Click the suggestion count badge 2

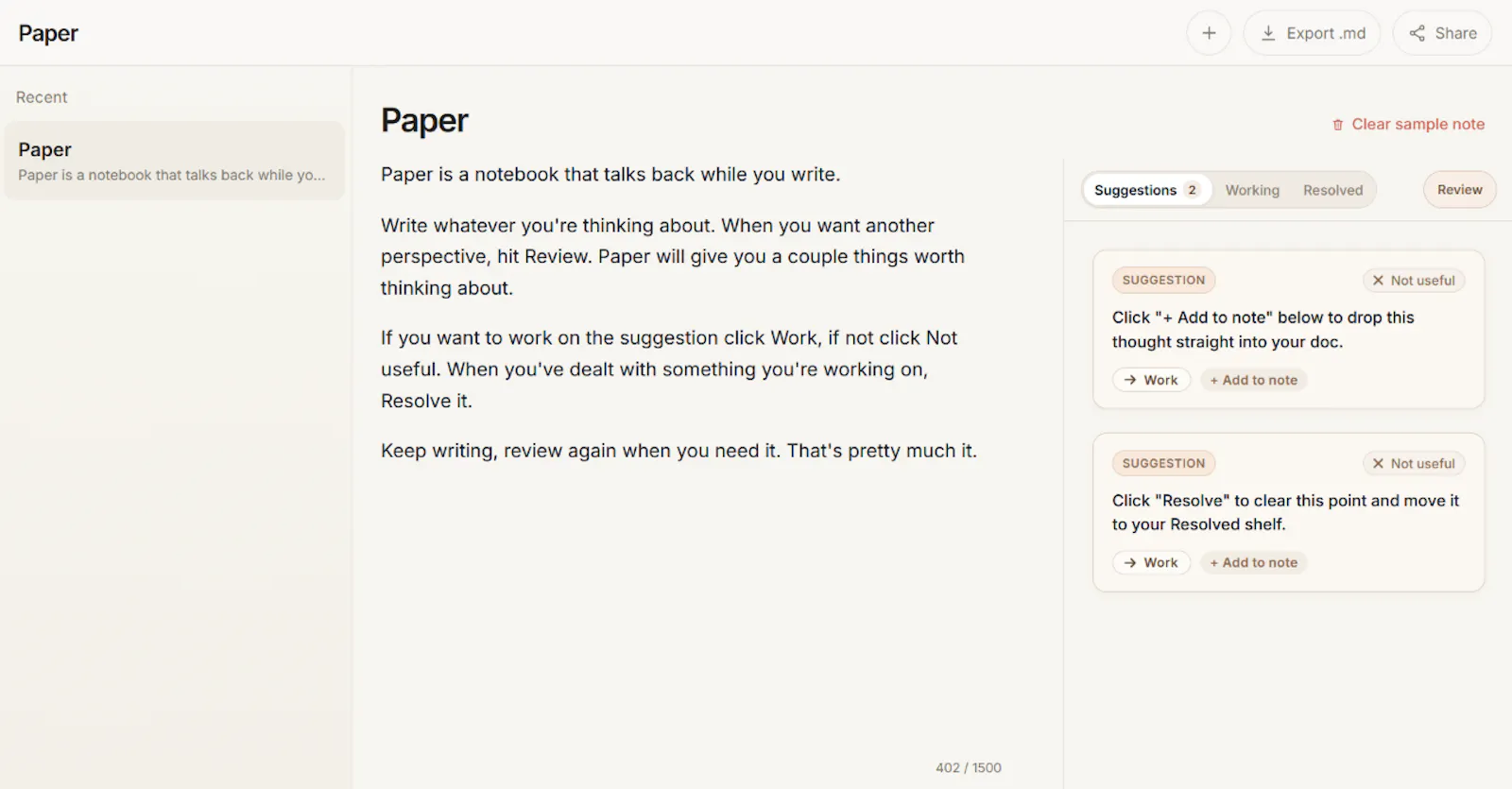coord(1192,190)
